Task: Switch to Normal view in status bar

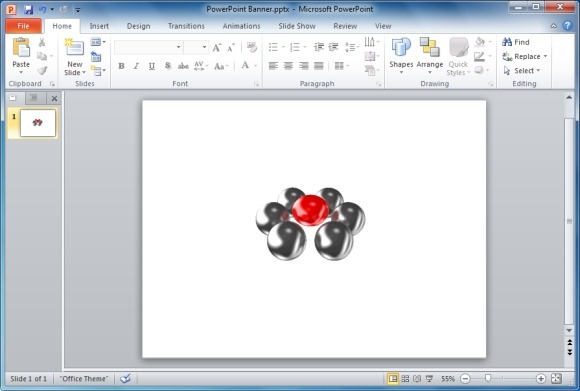Action: [x=393, y=378]
